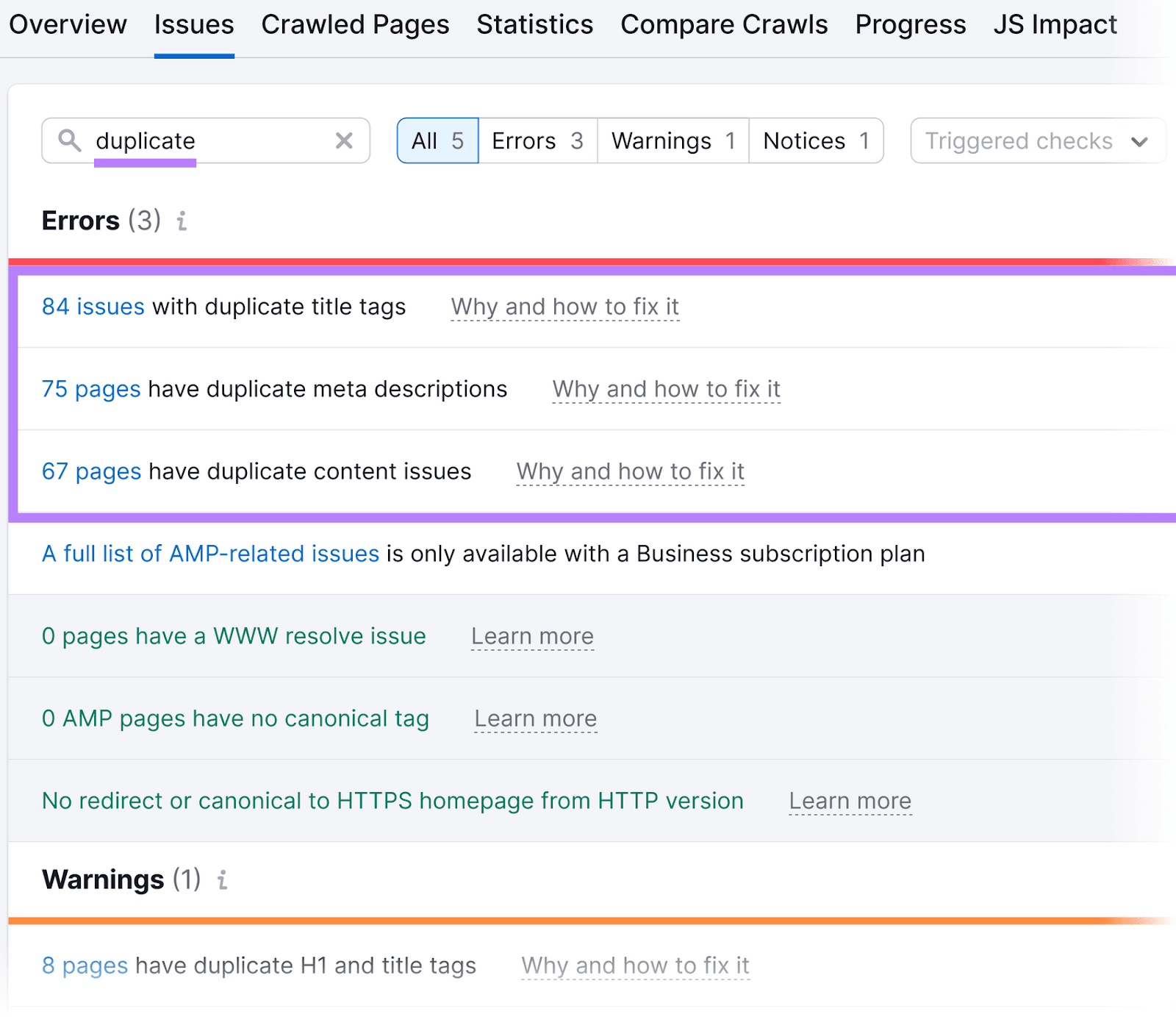Open the full list of AMP-related issues
Image resolution: width=1176 pixels, height=1017 pixels.
[210, 554]
